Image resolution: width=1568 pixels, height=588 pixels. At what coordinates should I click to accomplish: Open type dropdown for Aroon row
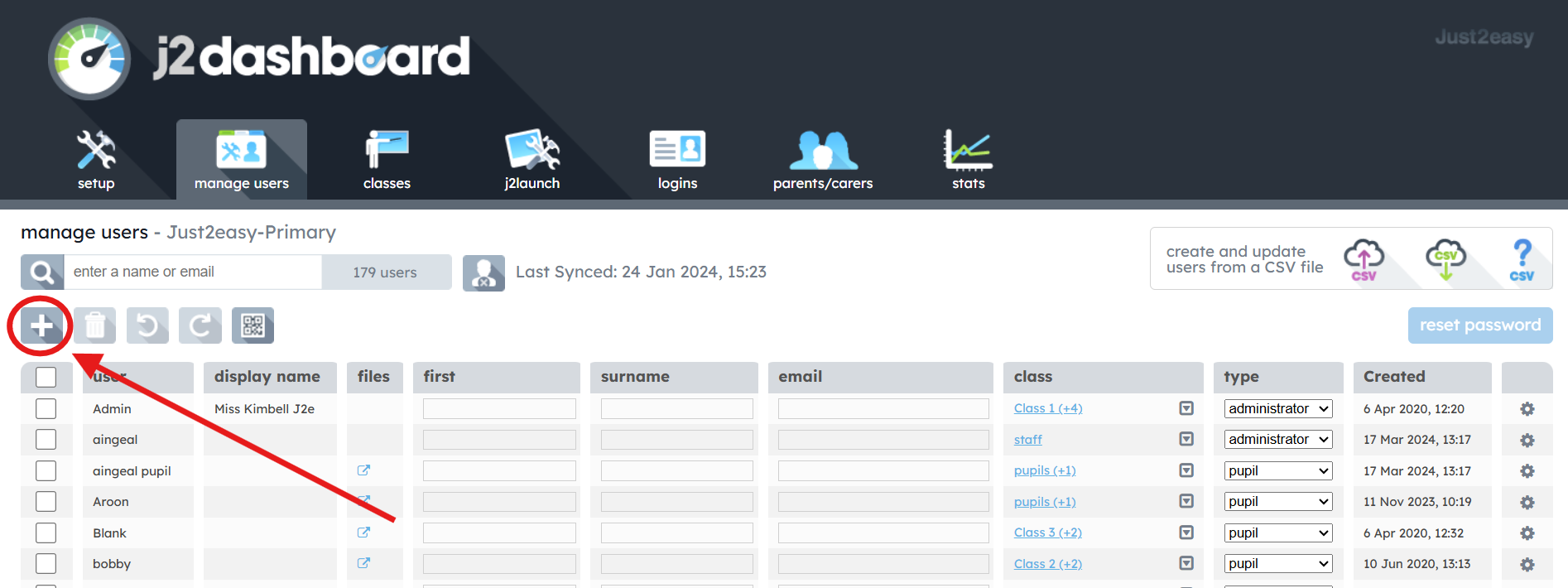(1278, 501)
